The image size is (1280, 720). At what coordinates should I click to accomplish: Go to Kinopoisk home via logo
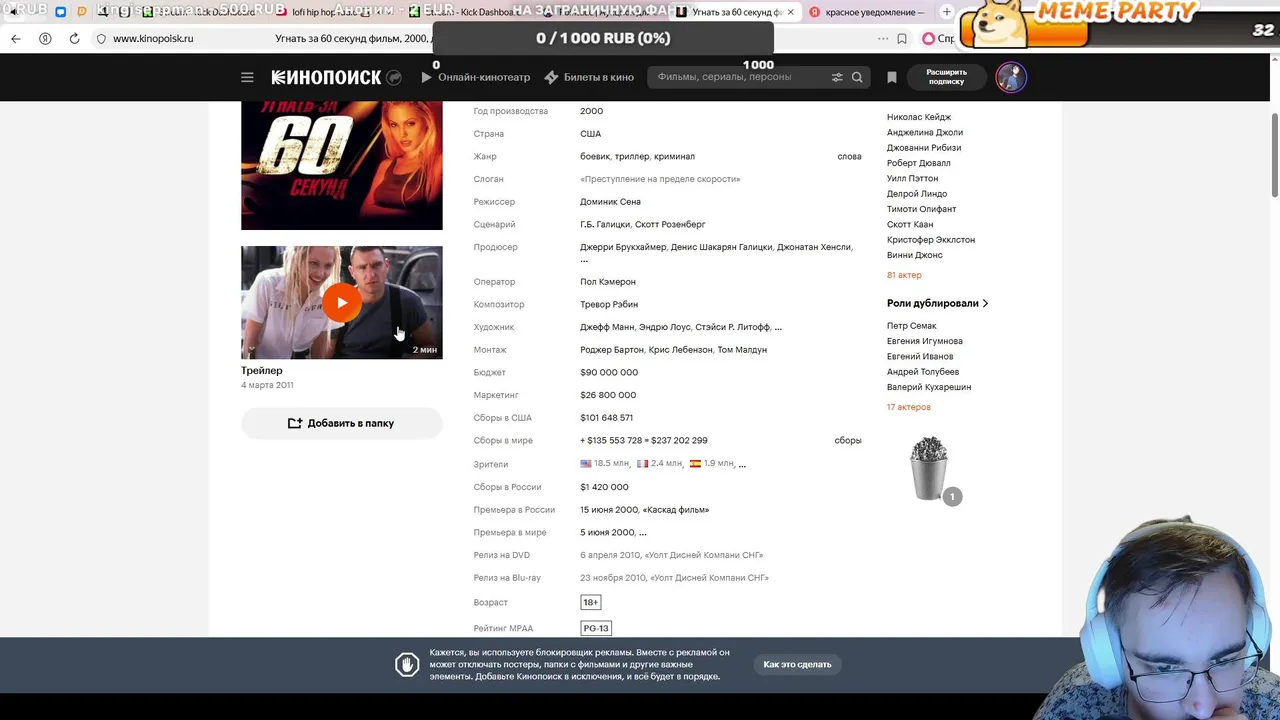click(326, 77)
